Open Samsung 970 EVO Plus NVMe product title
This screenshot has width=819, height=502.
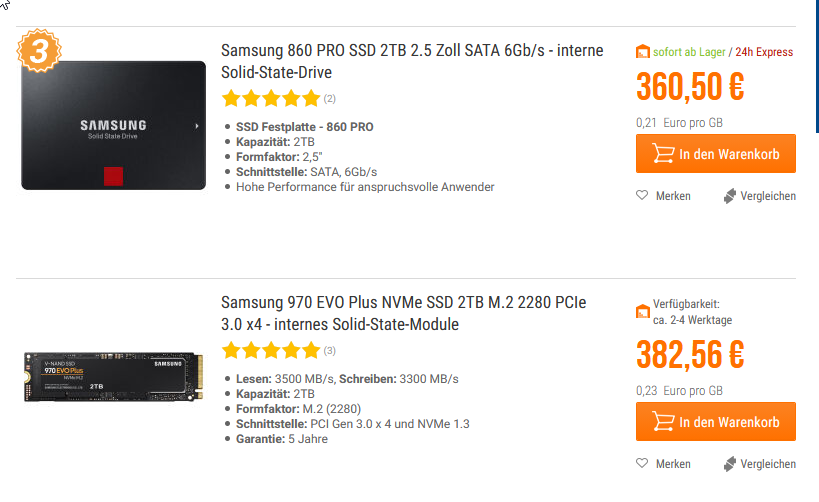[403, 313]
